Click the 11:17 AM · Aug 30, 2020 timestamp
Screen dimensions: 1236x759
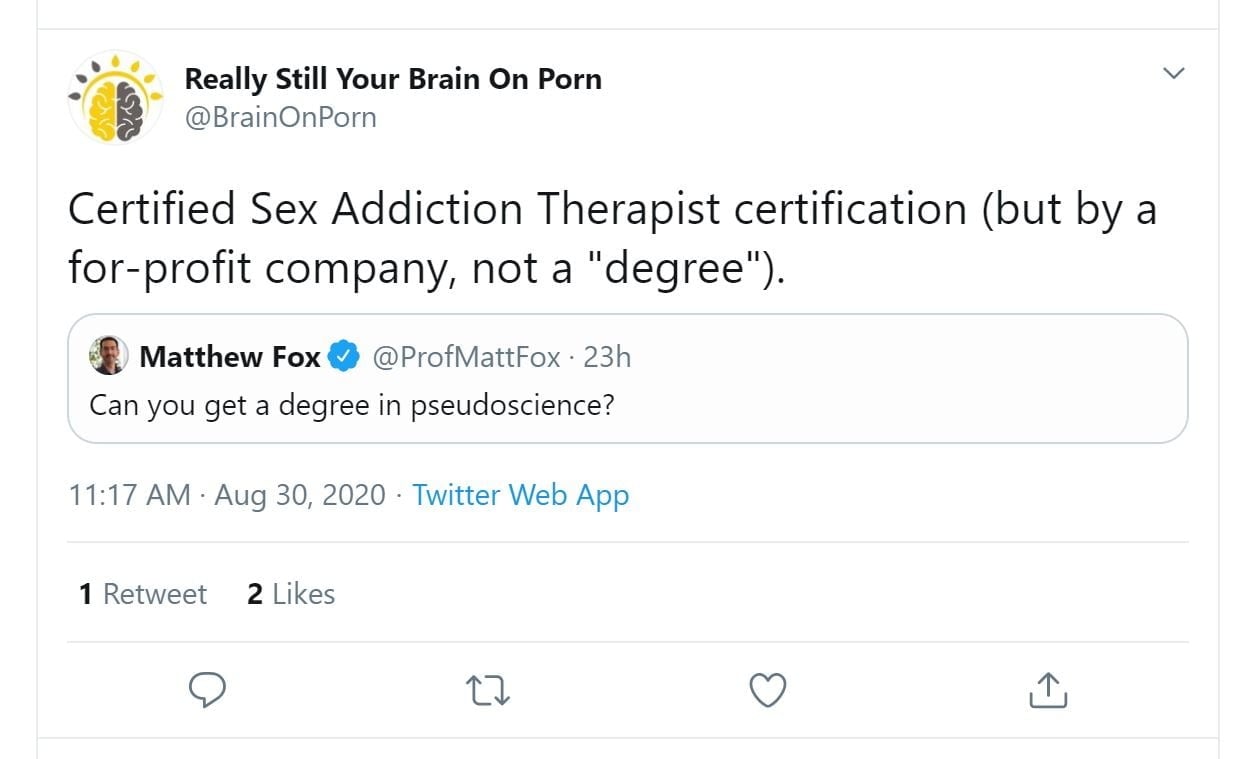click(227, 495)
